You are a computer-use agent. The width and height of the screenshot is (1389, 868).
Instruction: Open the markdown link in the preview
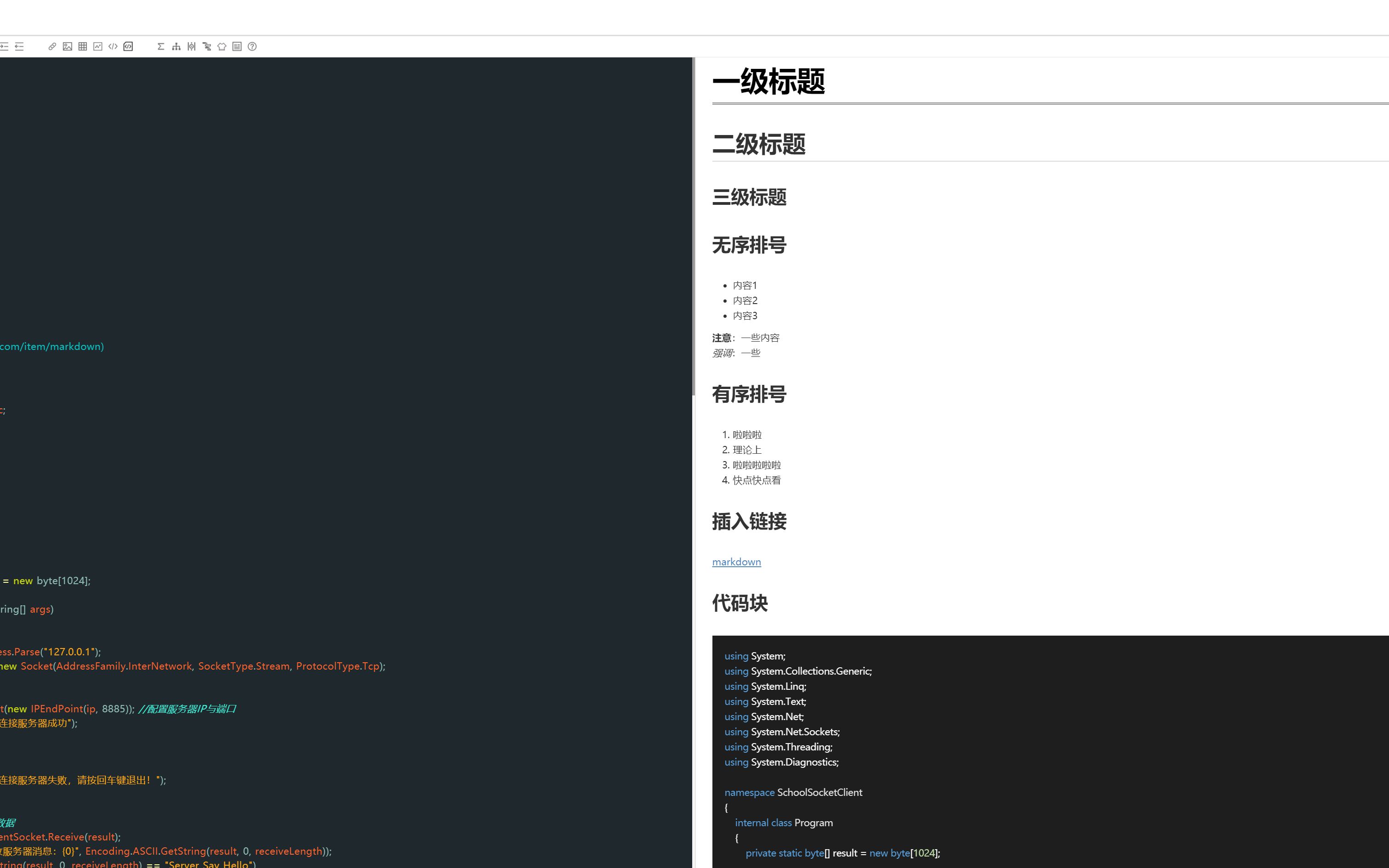[x=736, y=562]
